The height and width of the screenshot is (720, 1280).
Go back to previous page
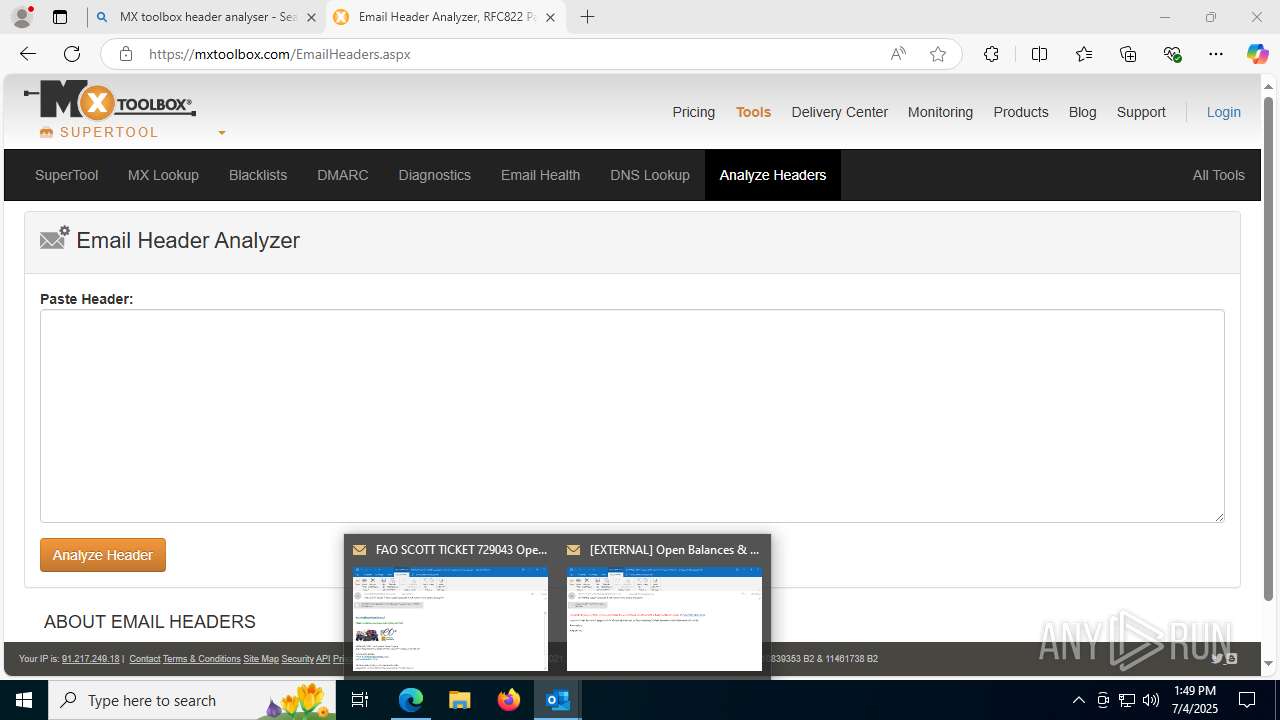(x=28, y=54)
